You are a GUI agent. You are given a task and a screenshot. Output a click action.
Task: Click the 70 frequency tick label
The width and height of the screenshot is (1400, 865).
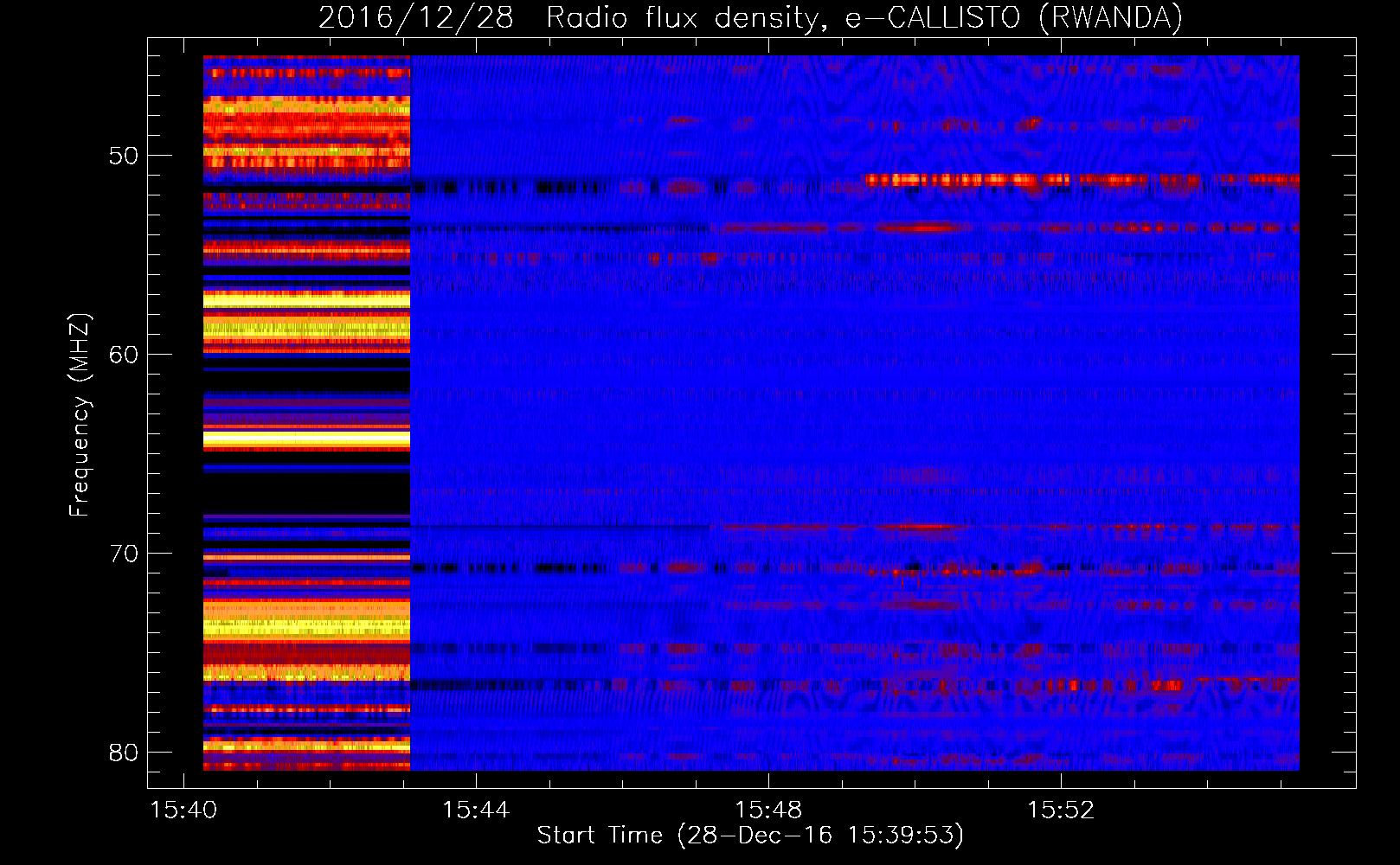124,554
